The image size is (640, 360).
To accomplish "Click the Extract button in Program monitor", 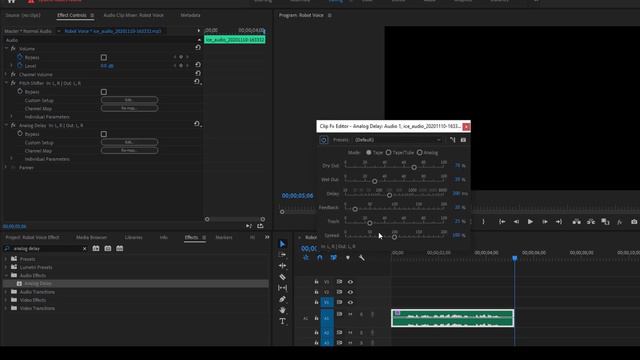I will coord(591,222).
